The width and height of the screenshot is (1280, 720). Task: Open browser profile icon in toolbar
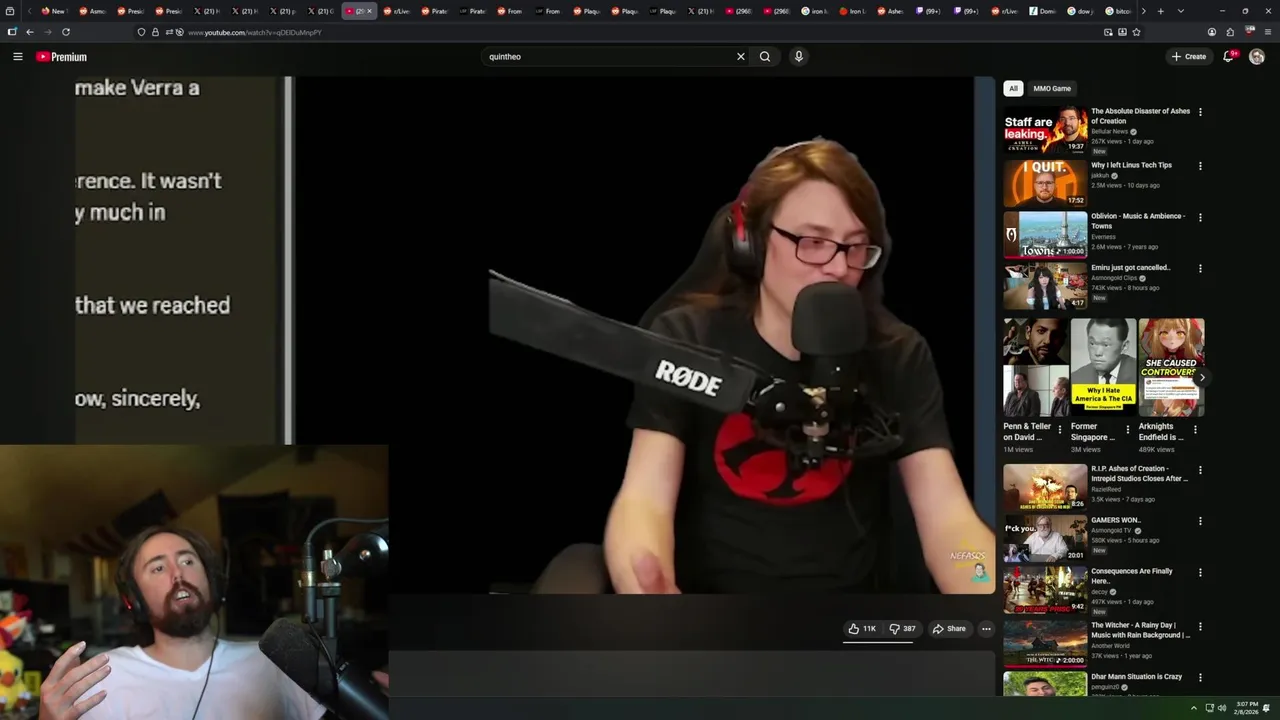(1212, 32)
